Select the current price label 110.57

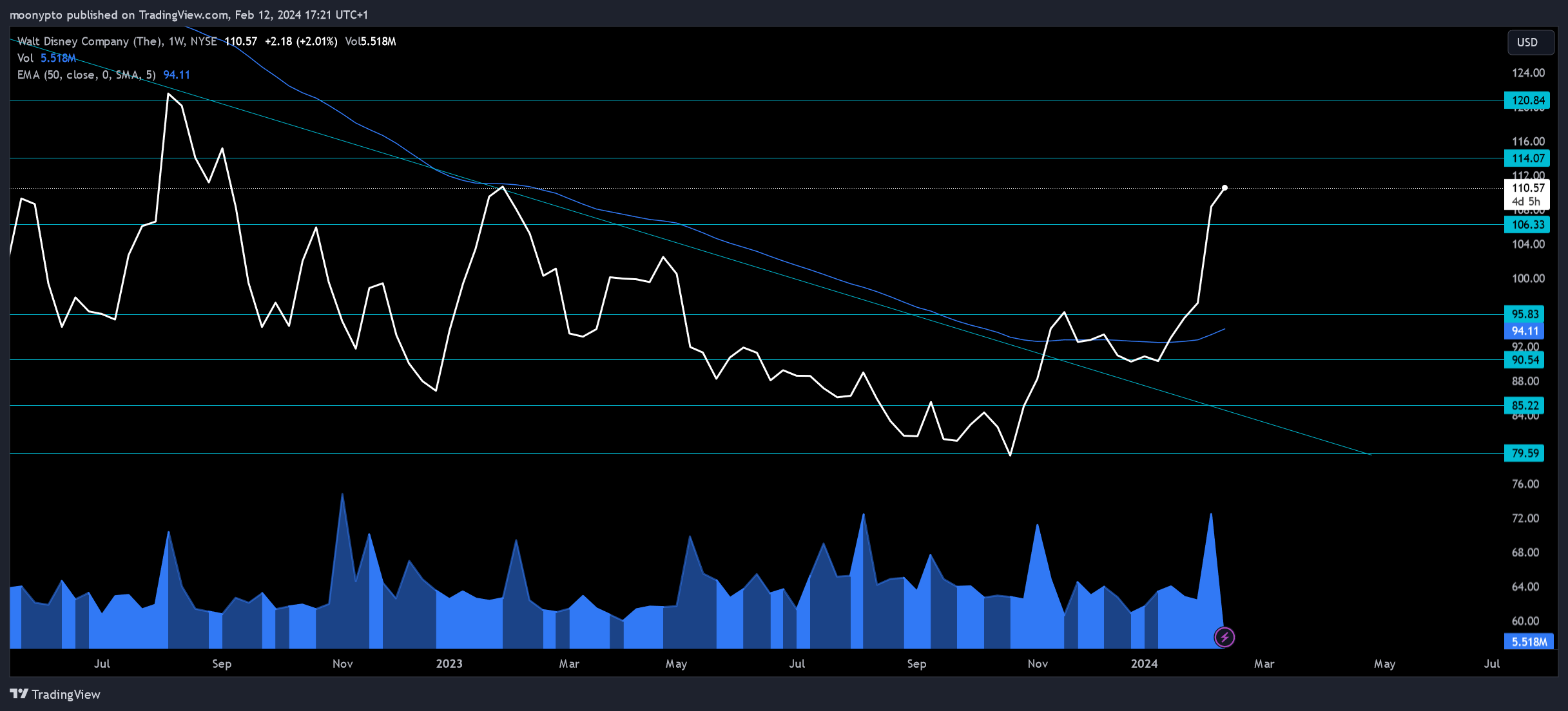click(x=1528, y=188)
